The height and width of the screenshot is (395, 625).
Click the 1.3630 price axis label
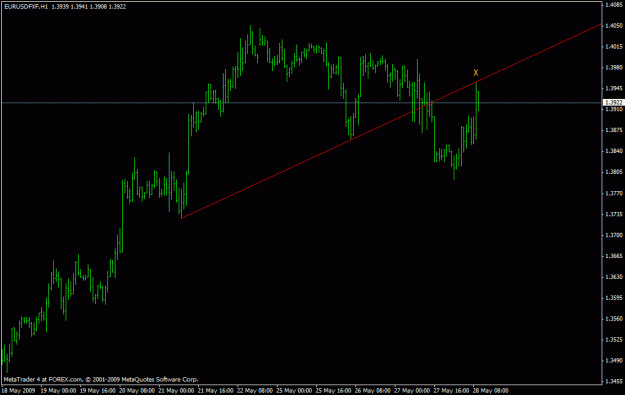tap(614, 277)
